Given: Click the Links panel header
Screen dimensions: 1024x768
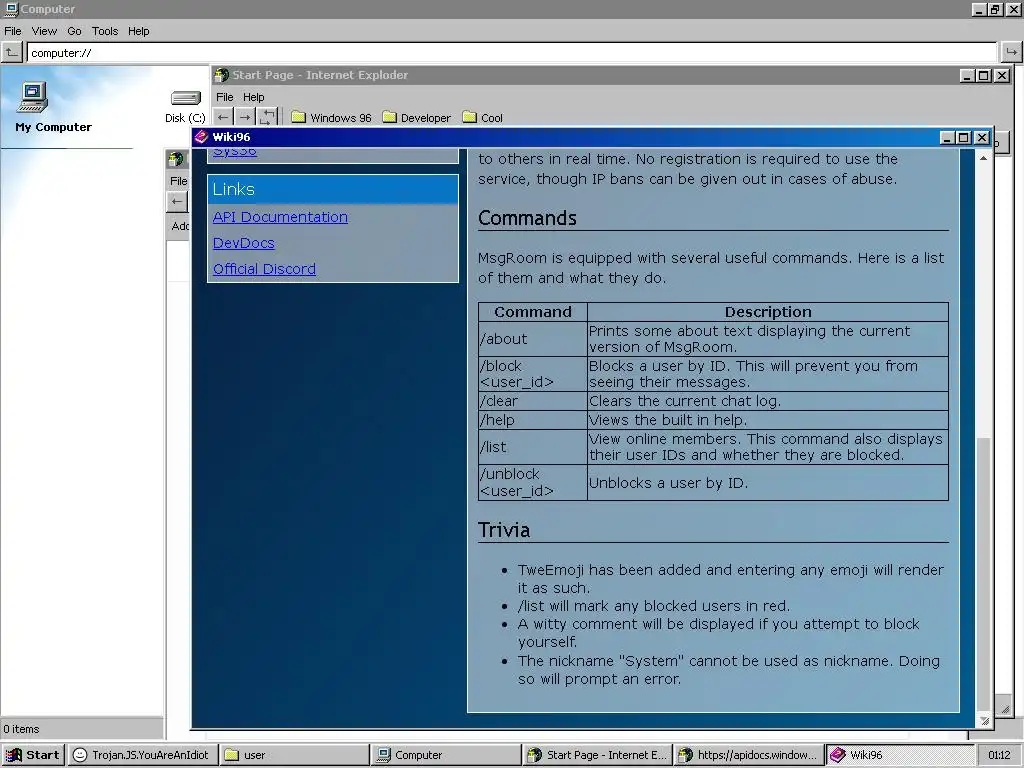Looking at the screenshot, I should click(333, 189).
